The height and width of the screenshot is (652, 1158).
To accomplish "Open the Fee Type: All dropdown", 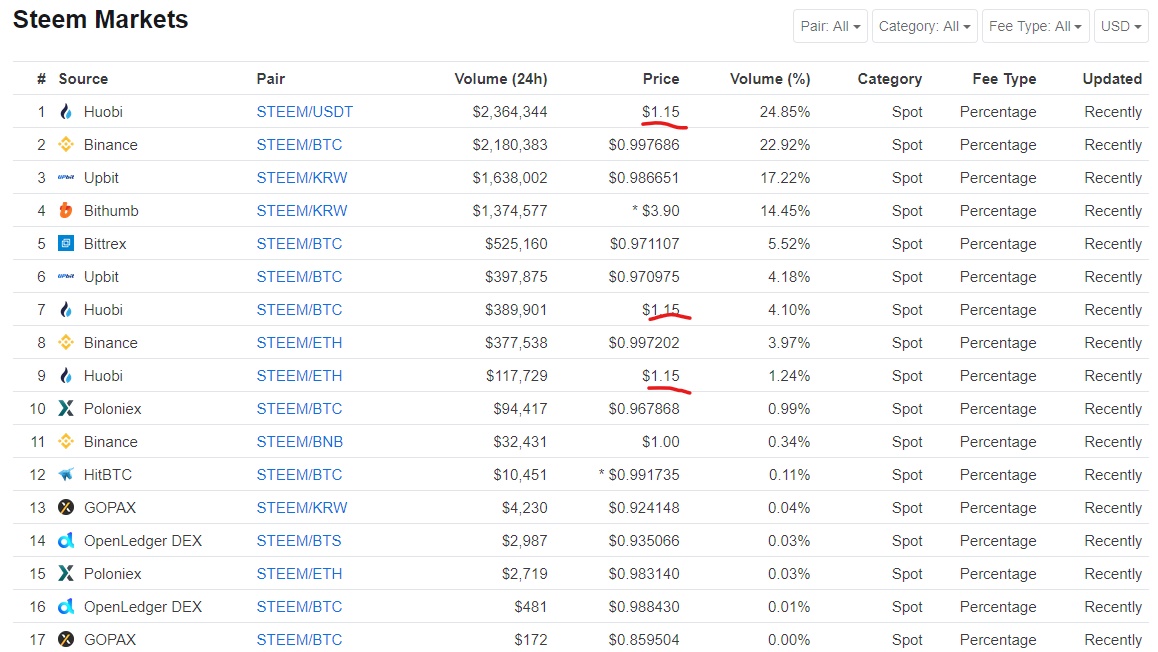I will pos(1035,26).
